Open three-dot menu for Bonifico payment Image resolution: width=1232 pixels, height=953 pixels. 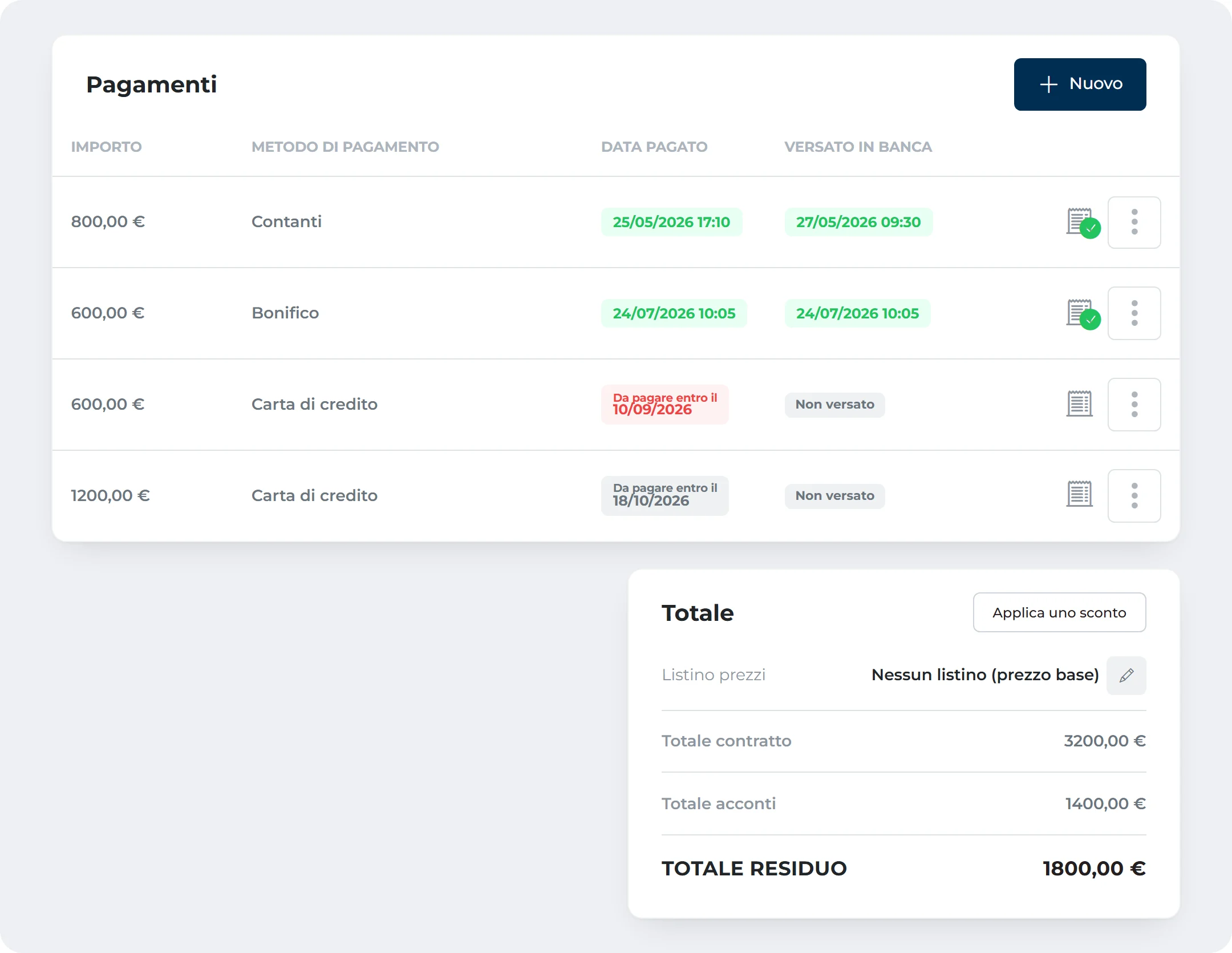1134,313
